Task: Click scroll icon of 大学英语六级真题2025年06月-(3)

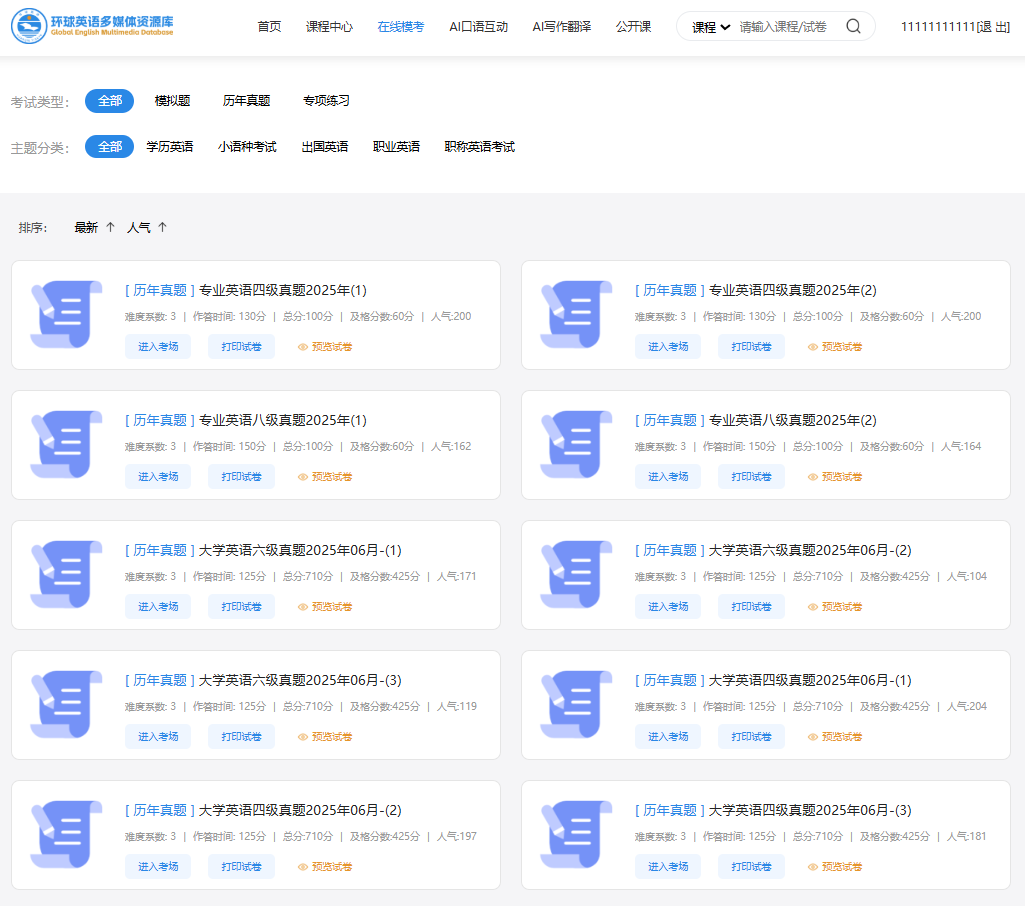Action: tap(66, 705)
